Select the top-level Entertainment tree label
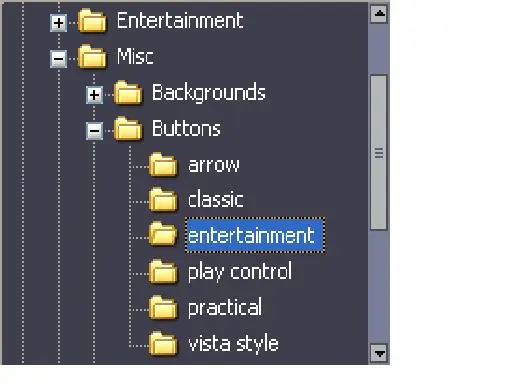The image size is (512, 384). tap(180, 21)
